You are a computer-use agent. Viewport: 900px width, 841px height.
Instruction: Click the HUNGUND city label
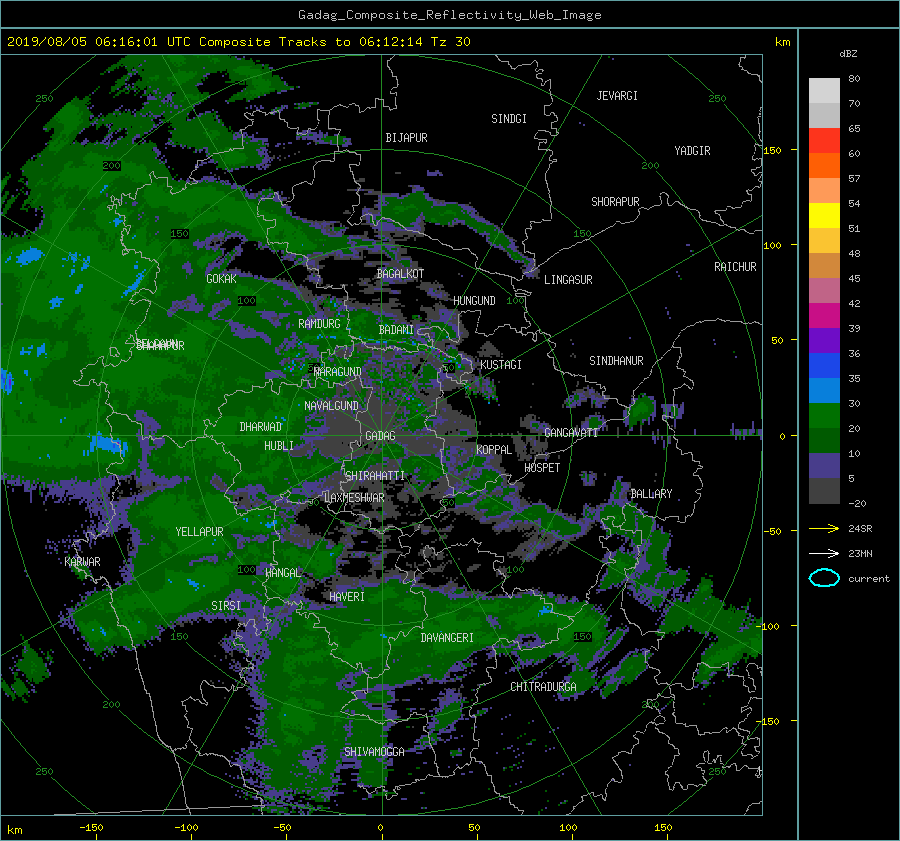pyautogui.click(x=474, y=301)
